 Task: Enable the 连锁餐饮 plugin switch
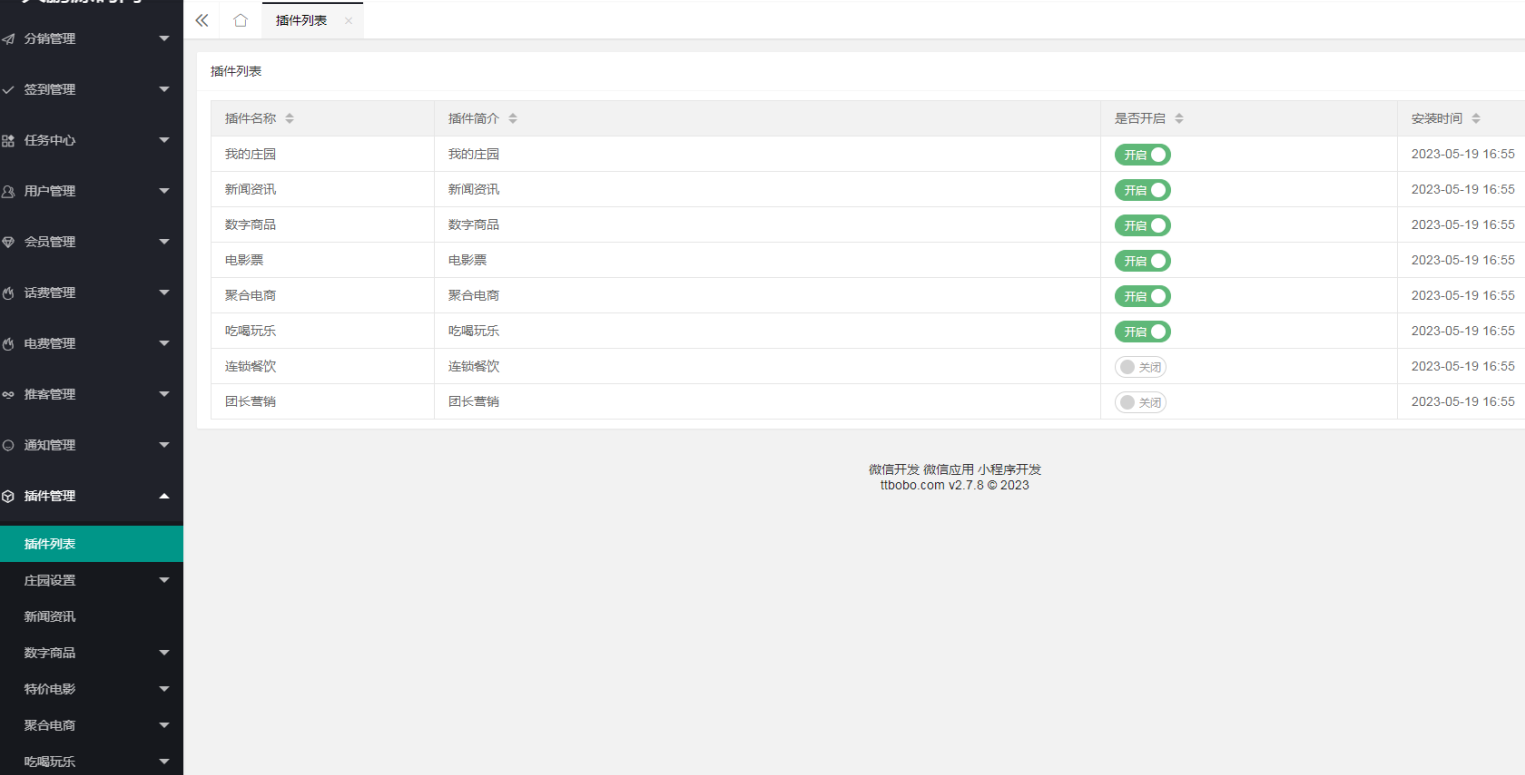(x=1141, y=367)
